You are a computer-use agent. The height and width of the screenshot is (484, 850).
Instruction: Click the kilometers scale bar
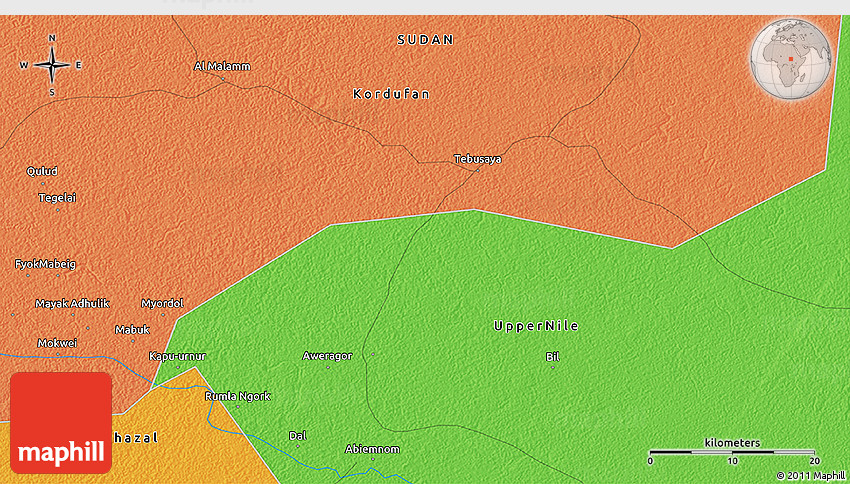pos(732,452)
